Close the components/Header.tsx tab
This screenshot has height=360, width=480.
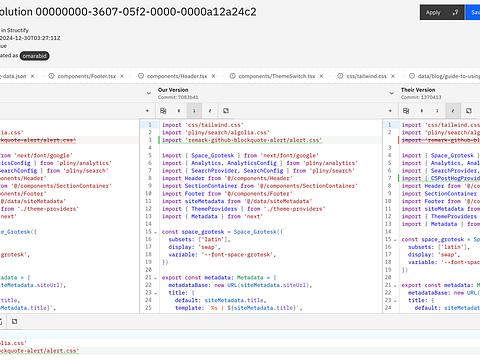pos(213,76)
